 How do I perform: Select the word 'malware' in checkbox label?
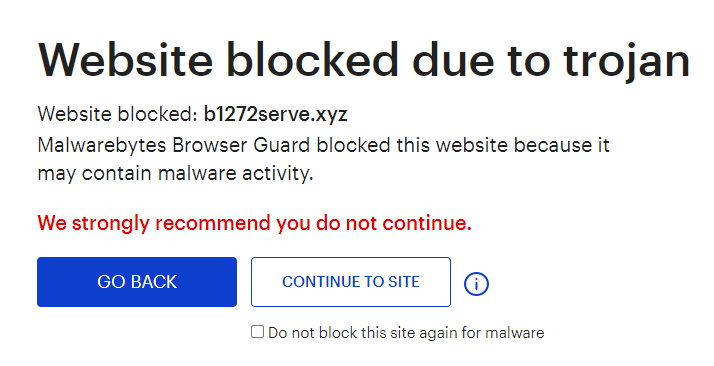click(515, 333)
